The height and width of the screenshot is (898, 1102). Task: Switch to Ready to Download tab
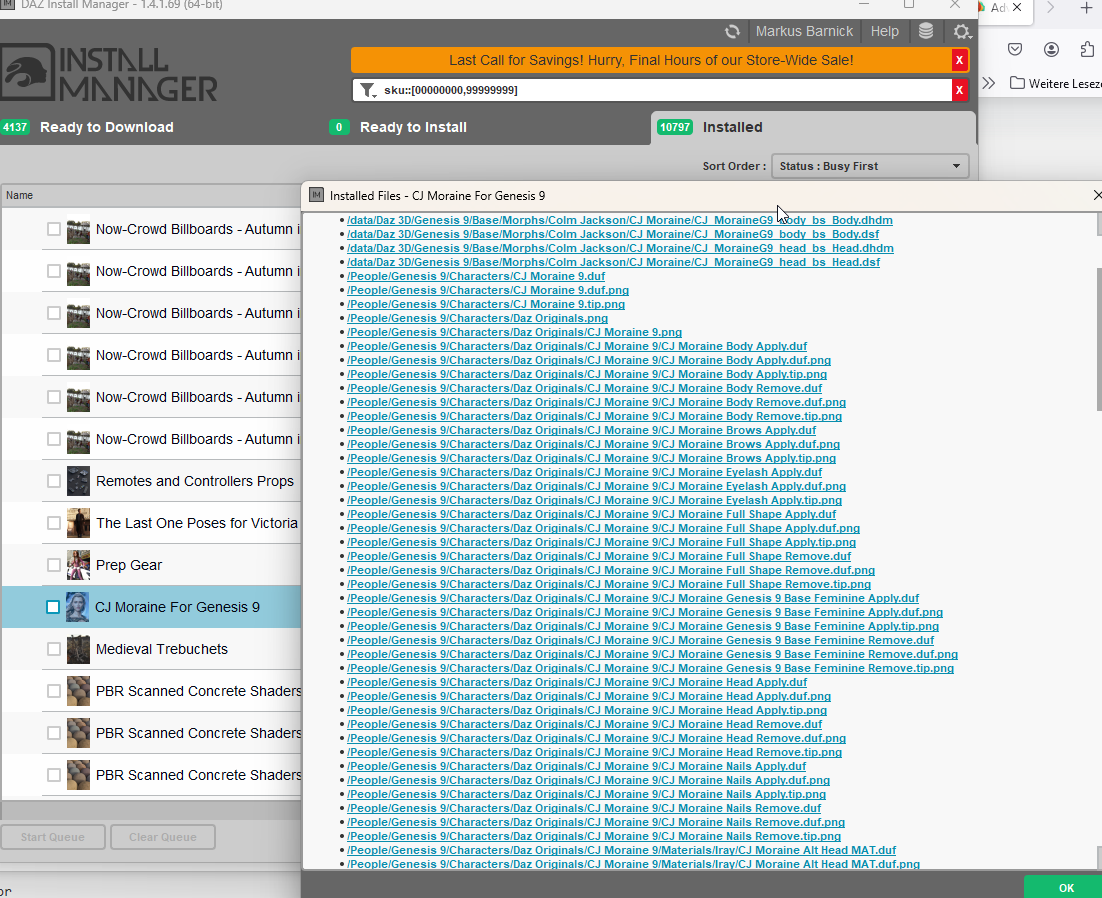[106, 127]
